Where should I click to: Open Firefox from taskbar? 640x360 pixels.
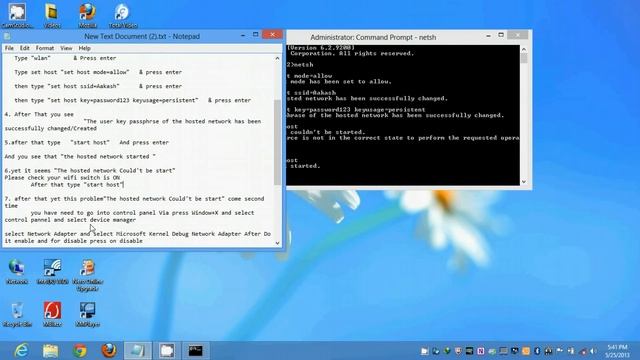[x=109, y=351]
